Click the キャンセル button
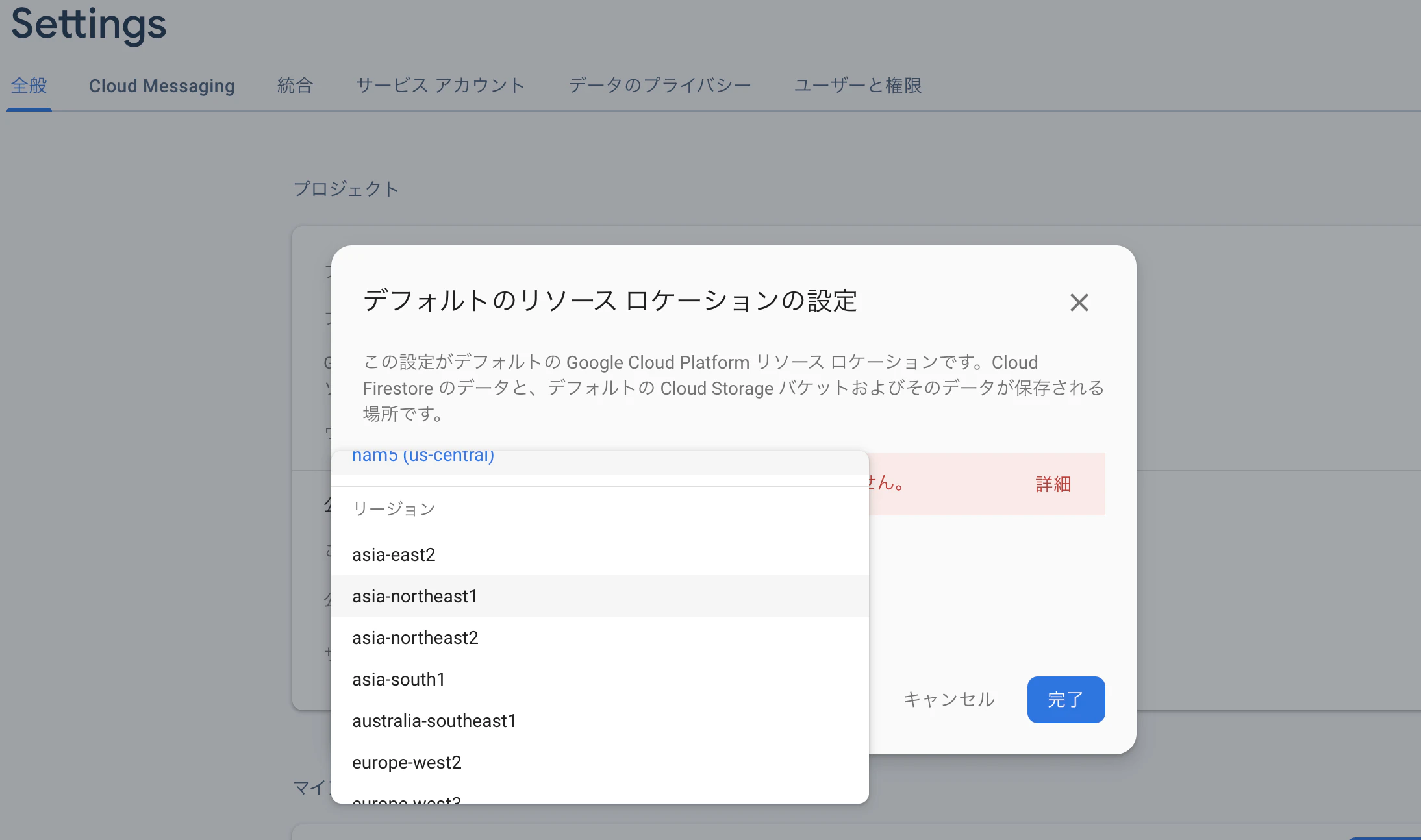1421x840 pixels. click(x=949, y=699)
